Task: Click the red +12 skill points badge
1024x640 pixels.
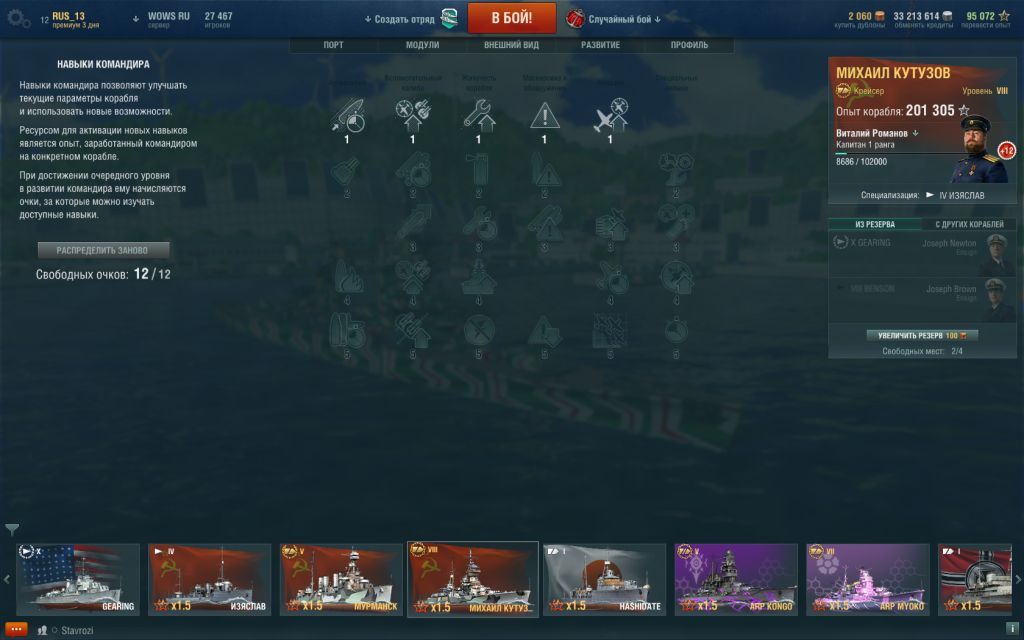Action: tap(1006, 151)
